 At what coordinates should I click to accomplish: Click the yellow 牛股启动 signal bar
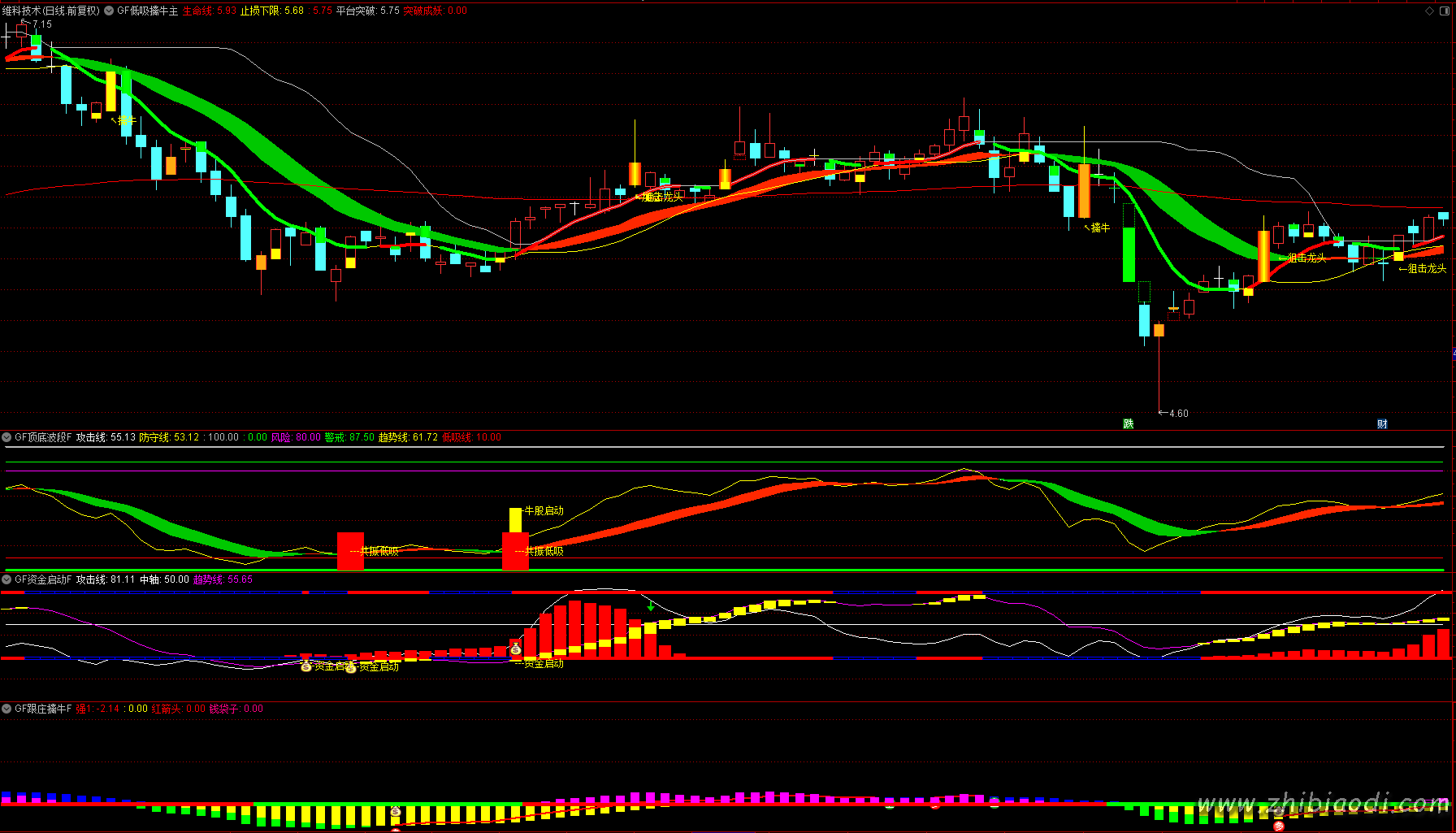515,520
